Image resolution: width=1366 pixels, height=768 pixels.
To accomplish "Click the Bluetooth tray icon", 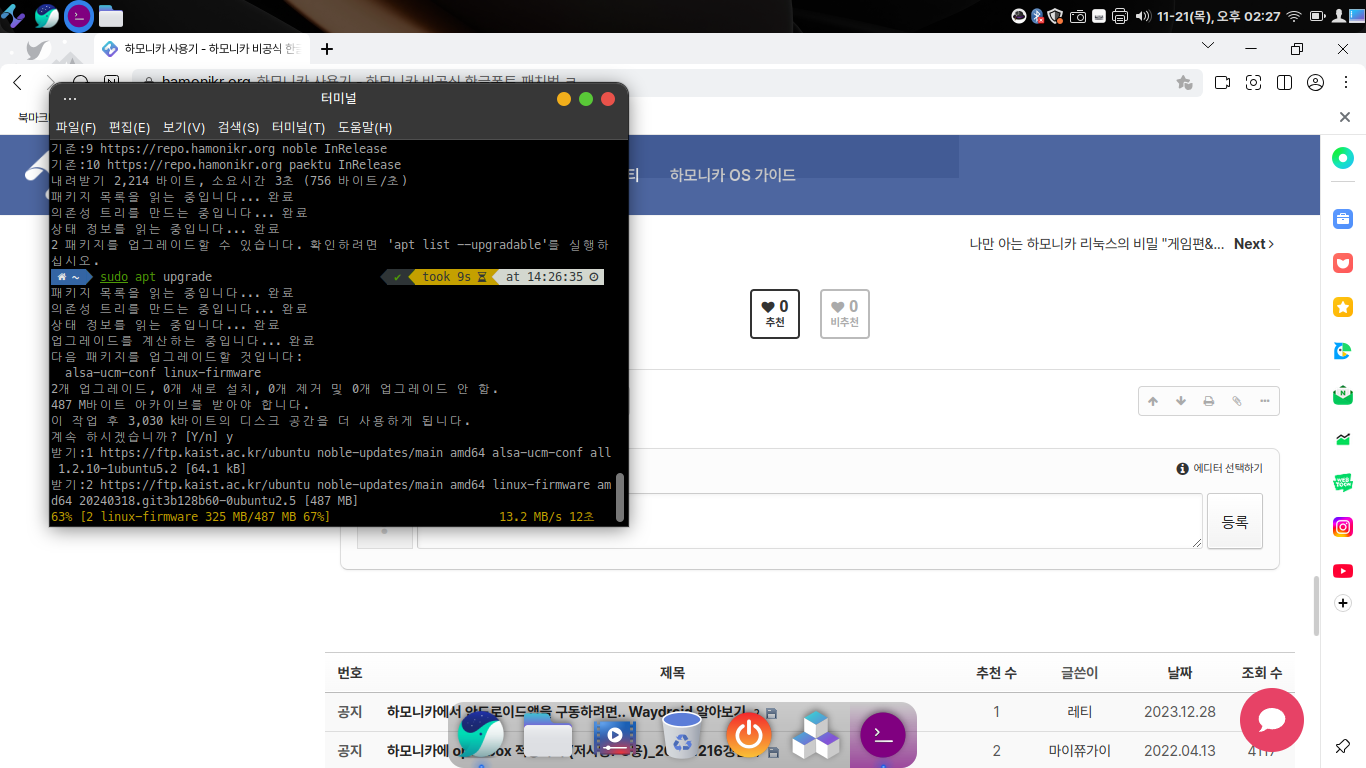I will pyautogui.click(x=1038, y=16).
